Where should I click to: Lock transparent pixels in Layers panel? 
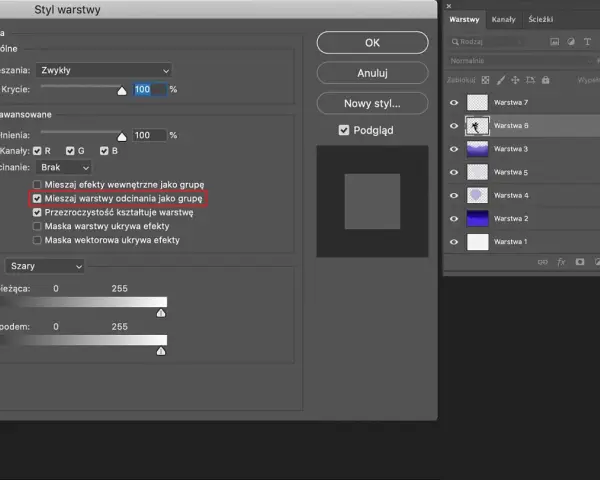point(485,80)
